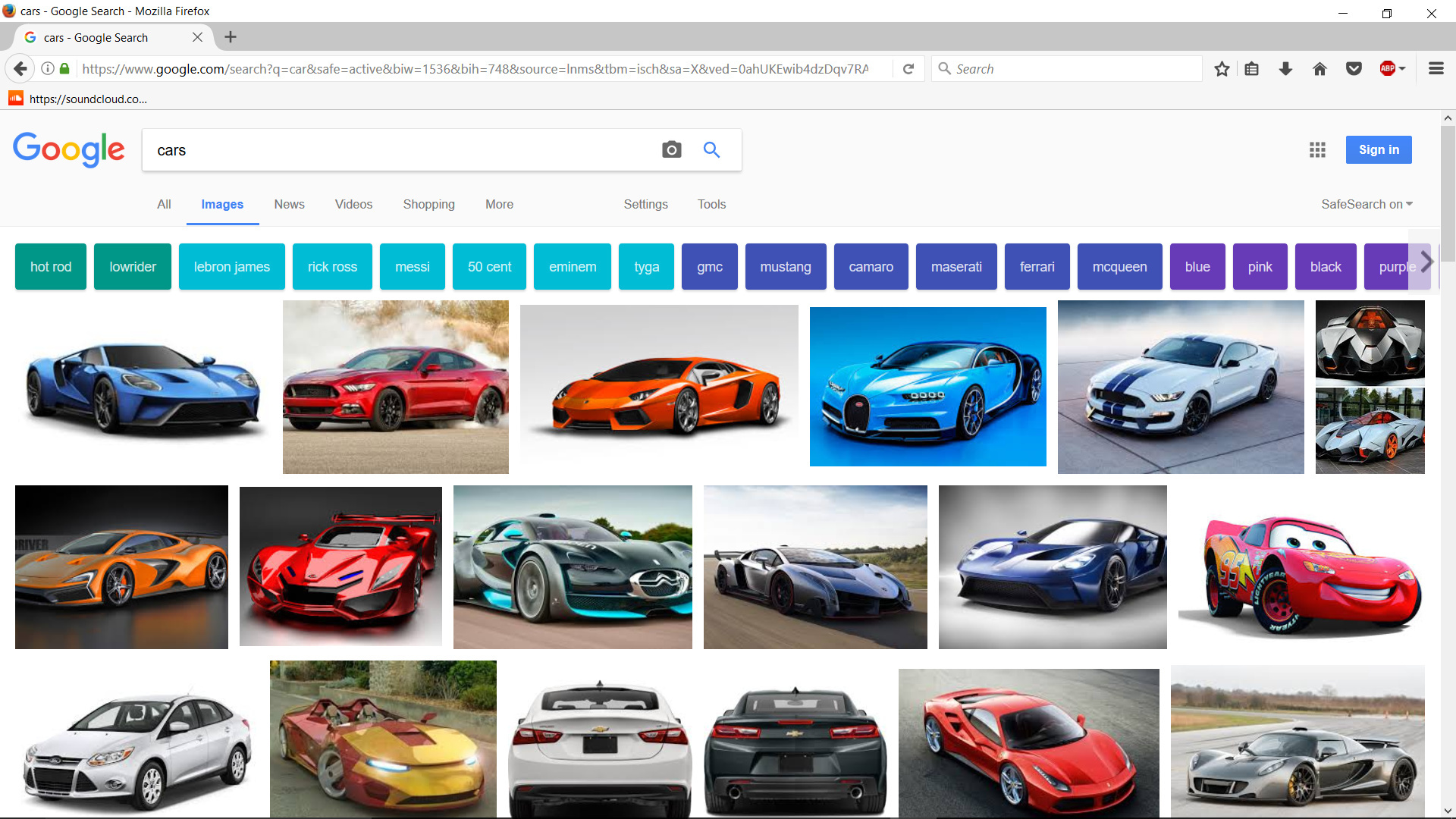Expand the SafeSearch on dropdown

coord(1367,204)
